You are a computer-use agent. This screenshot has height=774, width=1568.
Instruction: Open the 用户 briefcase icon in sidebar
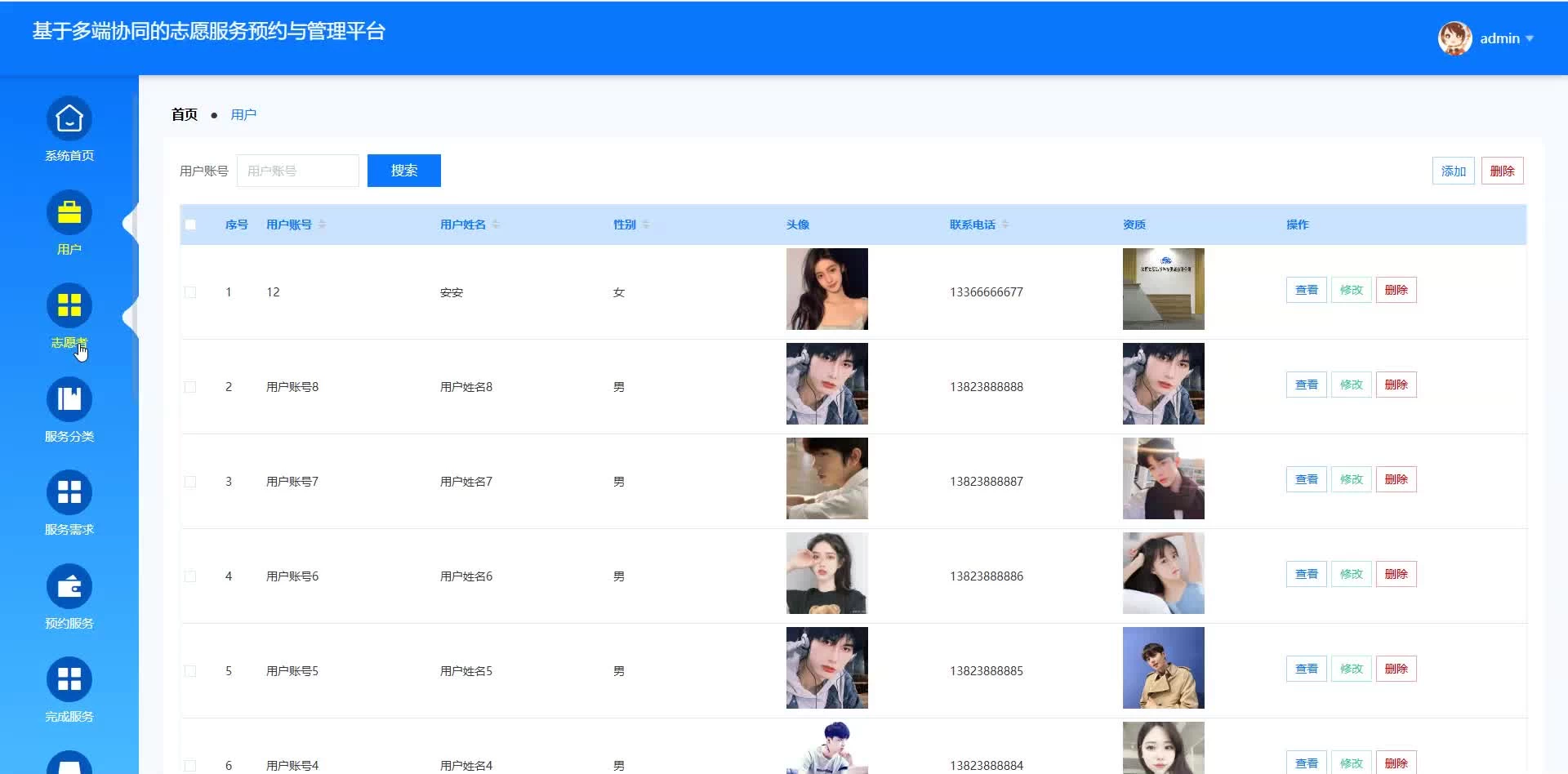pos(69,213)
